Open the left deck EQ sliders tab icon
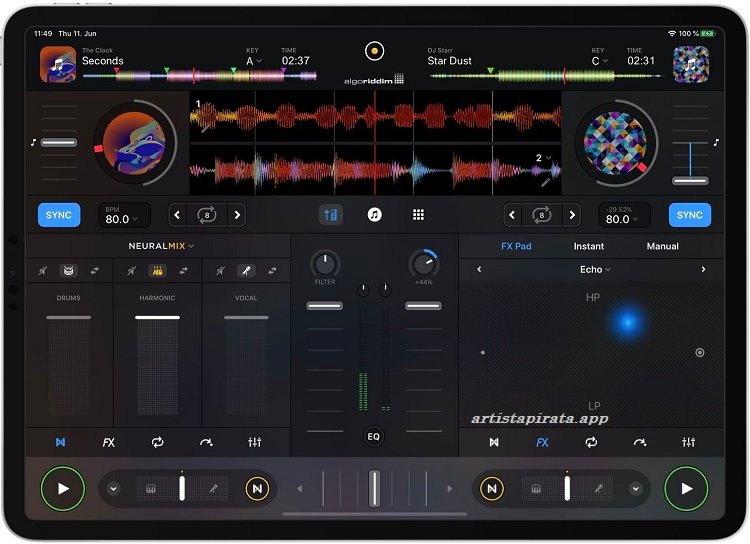The height and width of the screenshot is (544, 750). coord(254,442)
